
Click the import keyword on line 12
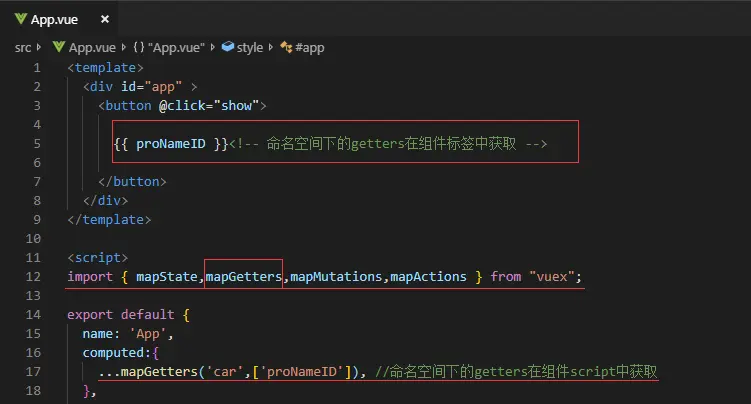90,277
